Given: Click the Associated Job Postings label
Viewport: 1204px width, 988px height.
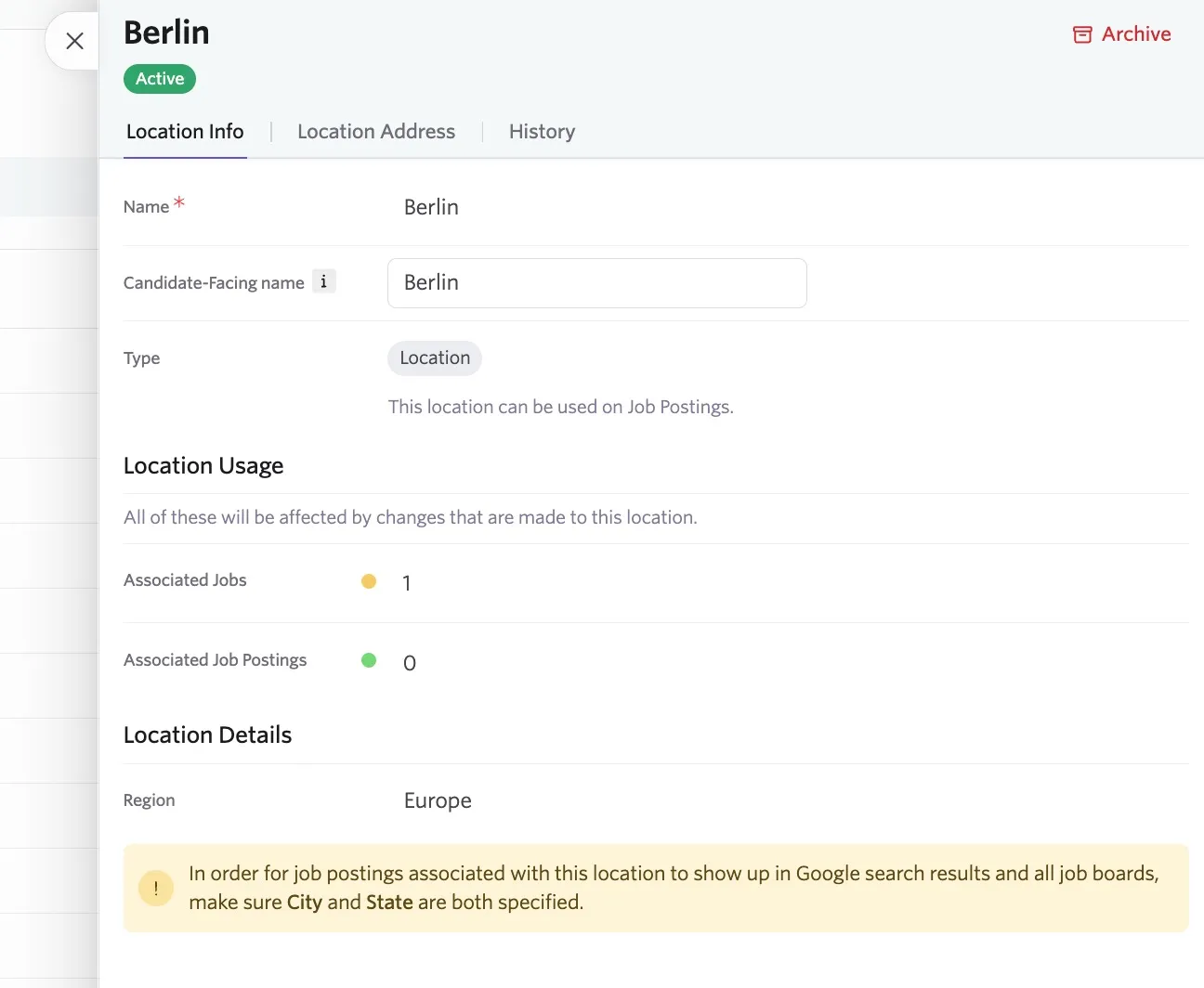Looking at the screenshot, I should (x=215, y=660).
